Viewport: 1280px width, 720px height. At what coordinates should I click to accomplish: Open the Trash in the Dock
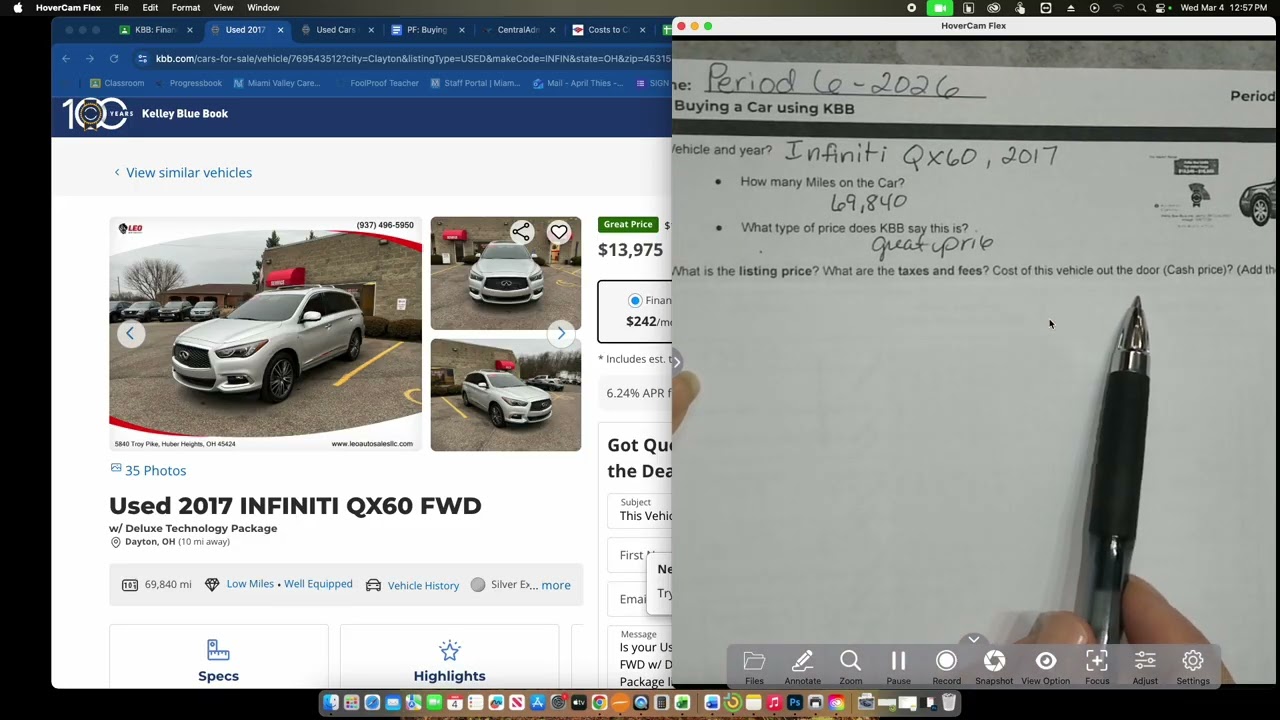(x=949, y=703)
